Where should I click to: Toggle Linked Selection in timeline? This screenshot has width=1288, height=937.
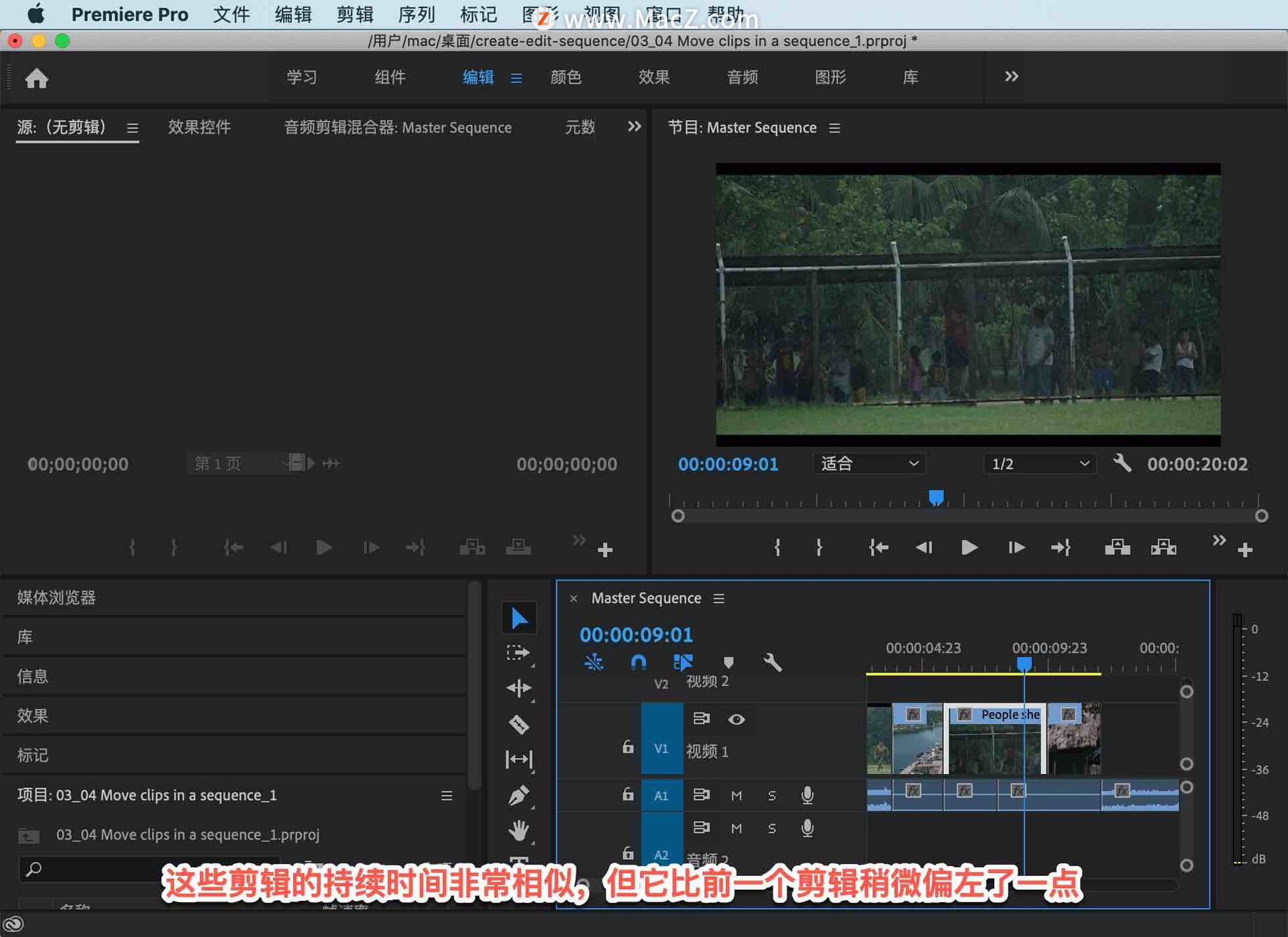(683, 663)
